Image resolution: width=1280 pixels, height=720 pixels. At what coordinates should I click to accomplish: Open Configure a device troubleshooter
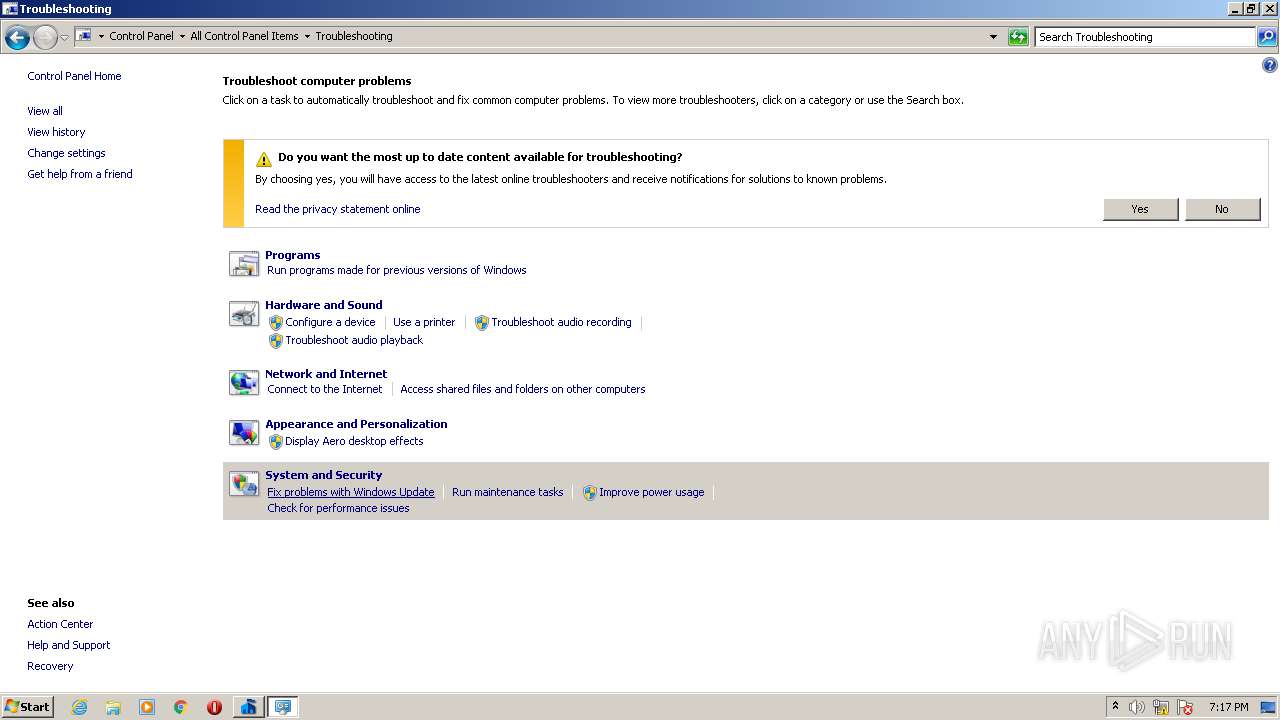(x=330, y=322)
